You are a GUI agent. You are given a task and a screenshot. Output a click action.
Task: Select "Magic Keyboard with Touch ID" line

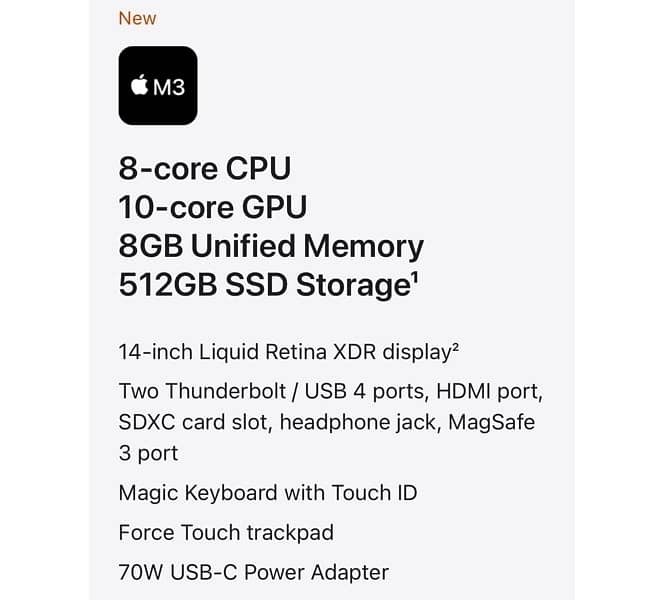[267, 493]
